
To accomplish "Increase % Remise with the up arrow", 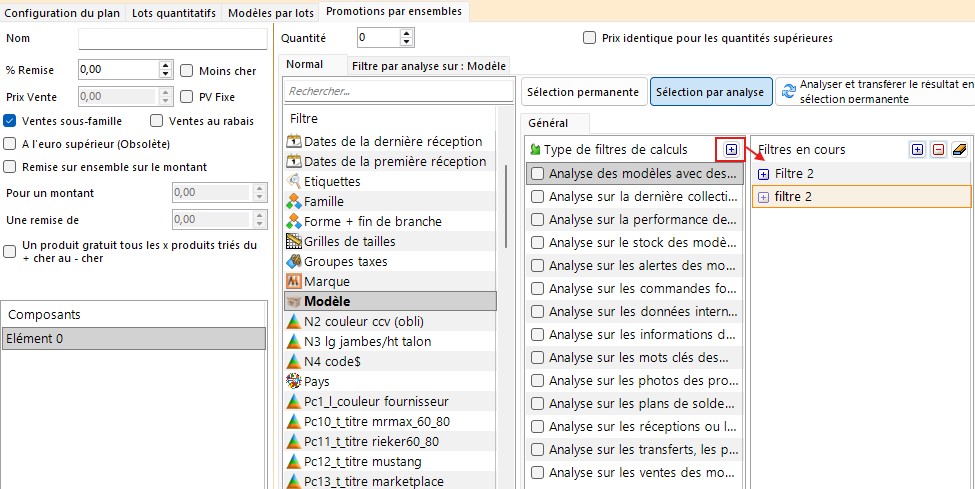I will [165, 65].
